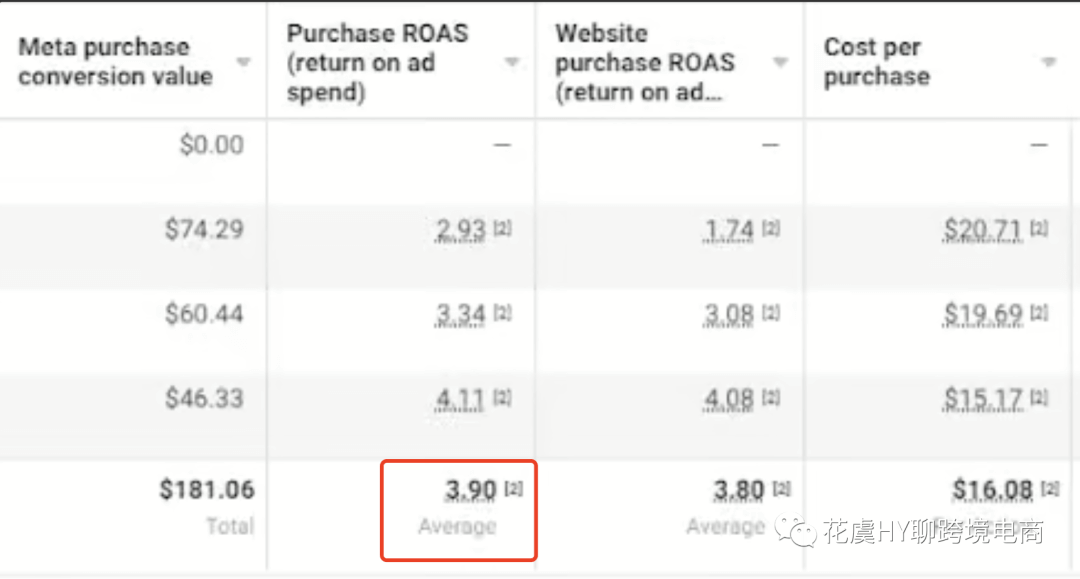
Task: Click the $15.17 cost per purchase value
Action: 983,399
